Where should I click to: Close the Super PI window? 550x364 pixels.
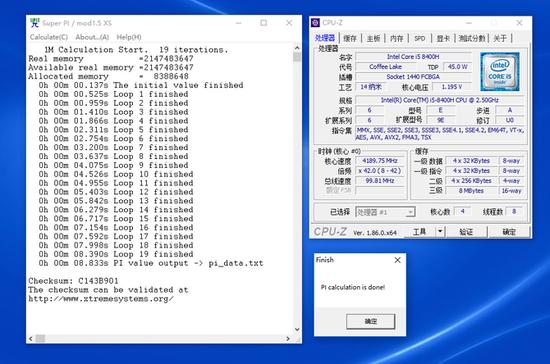tap(289, 23)
